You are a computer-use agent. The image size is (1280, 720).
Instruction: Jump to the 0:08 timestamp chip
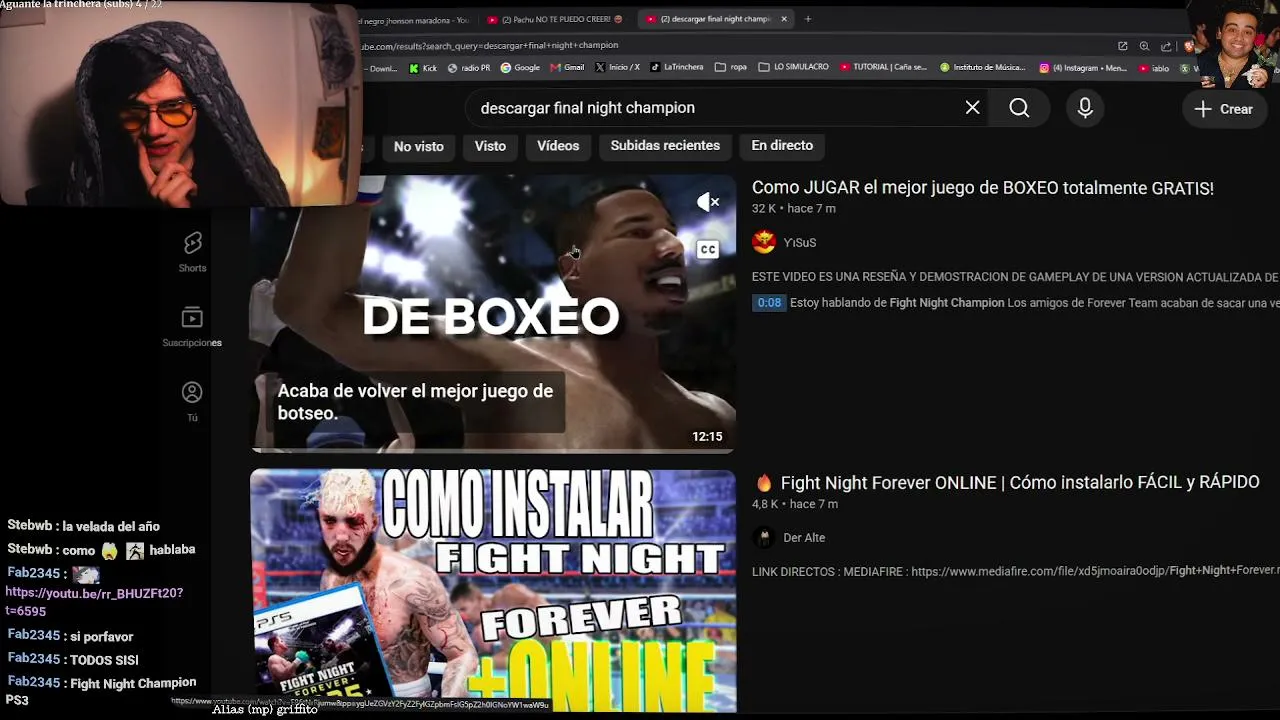769,303
